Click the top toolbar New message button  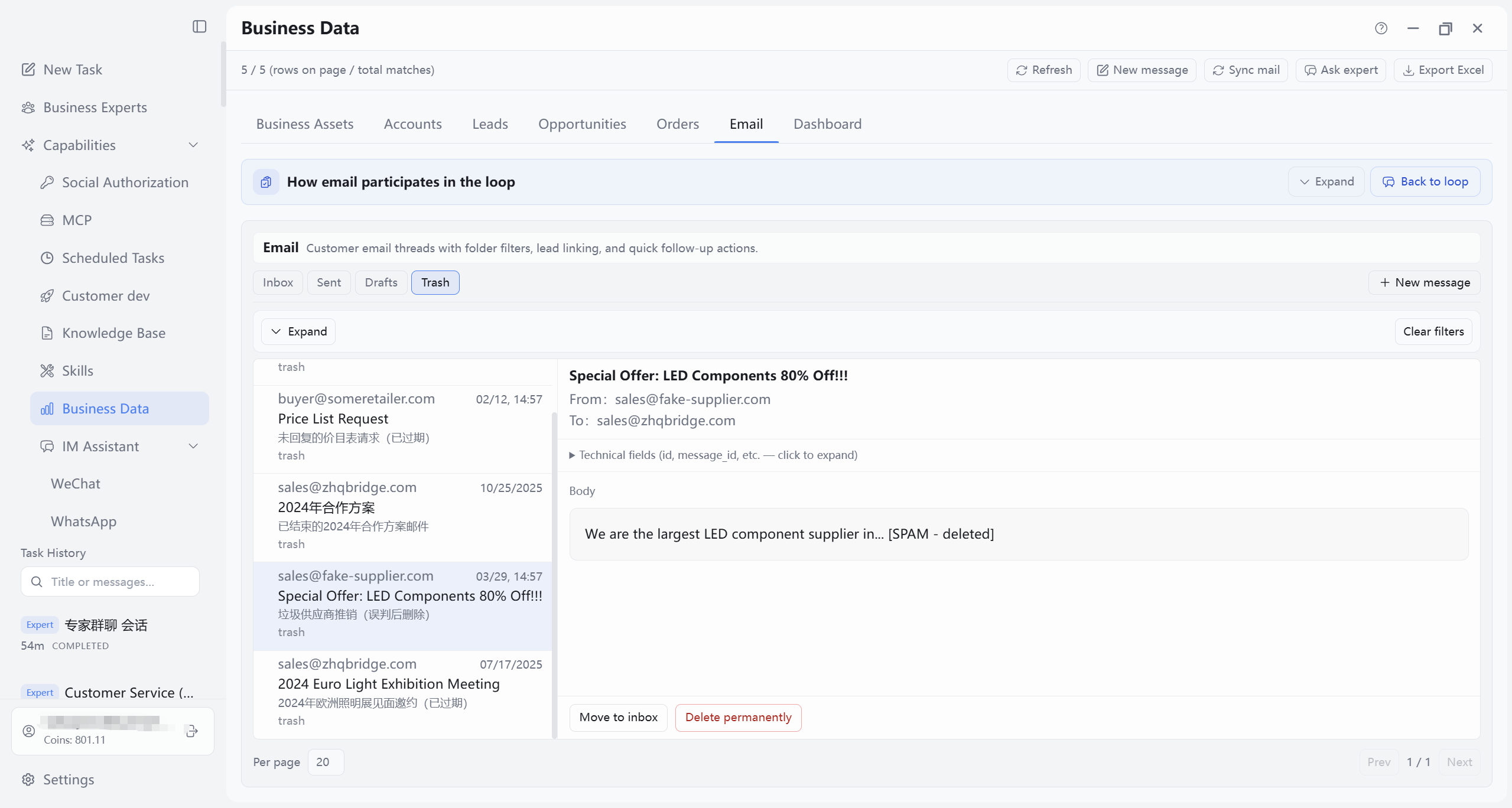tap(1142, 70)
